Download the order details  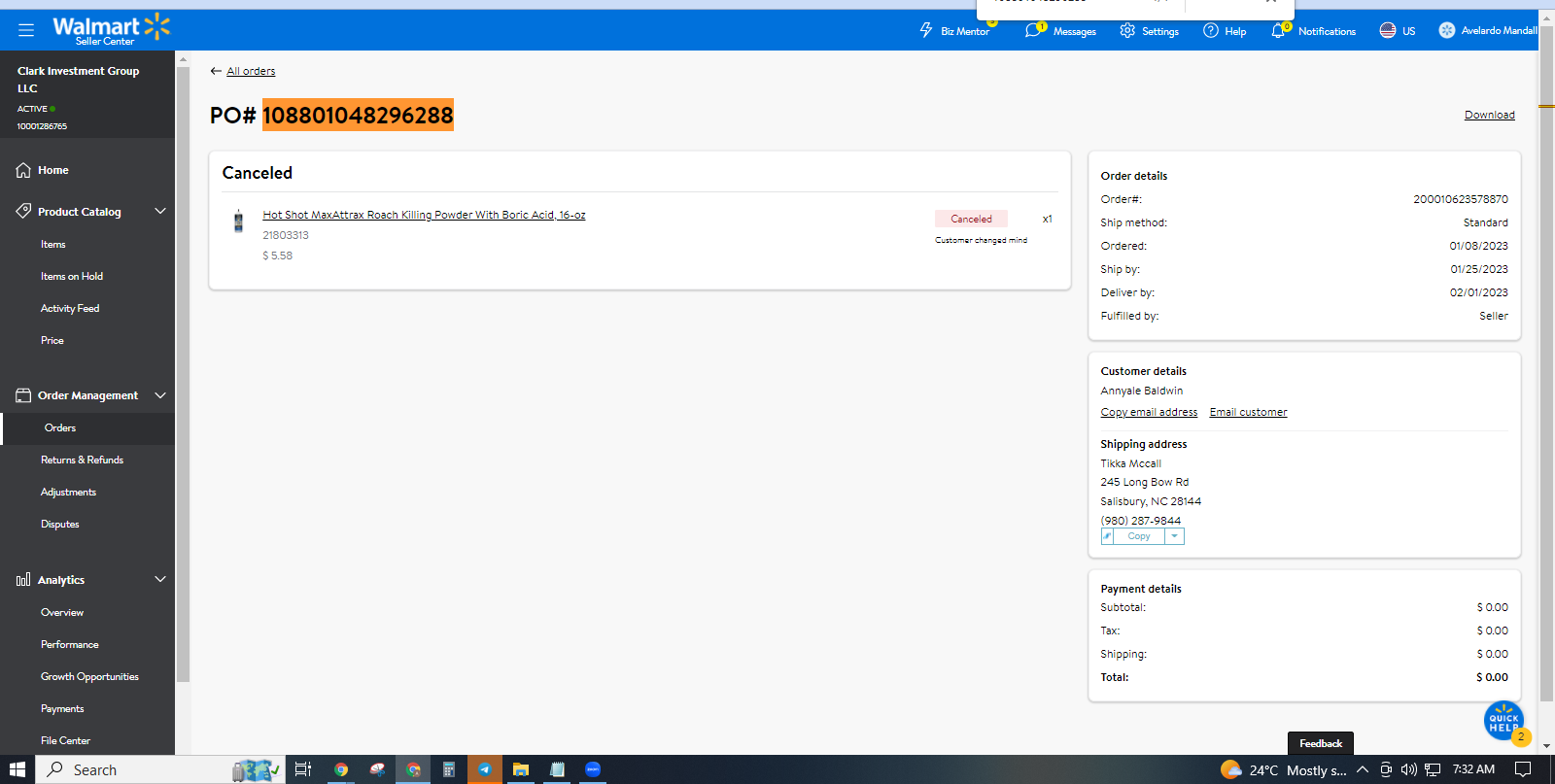pos(1490,115)
